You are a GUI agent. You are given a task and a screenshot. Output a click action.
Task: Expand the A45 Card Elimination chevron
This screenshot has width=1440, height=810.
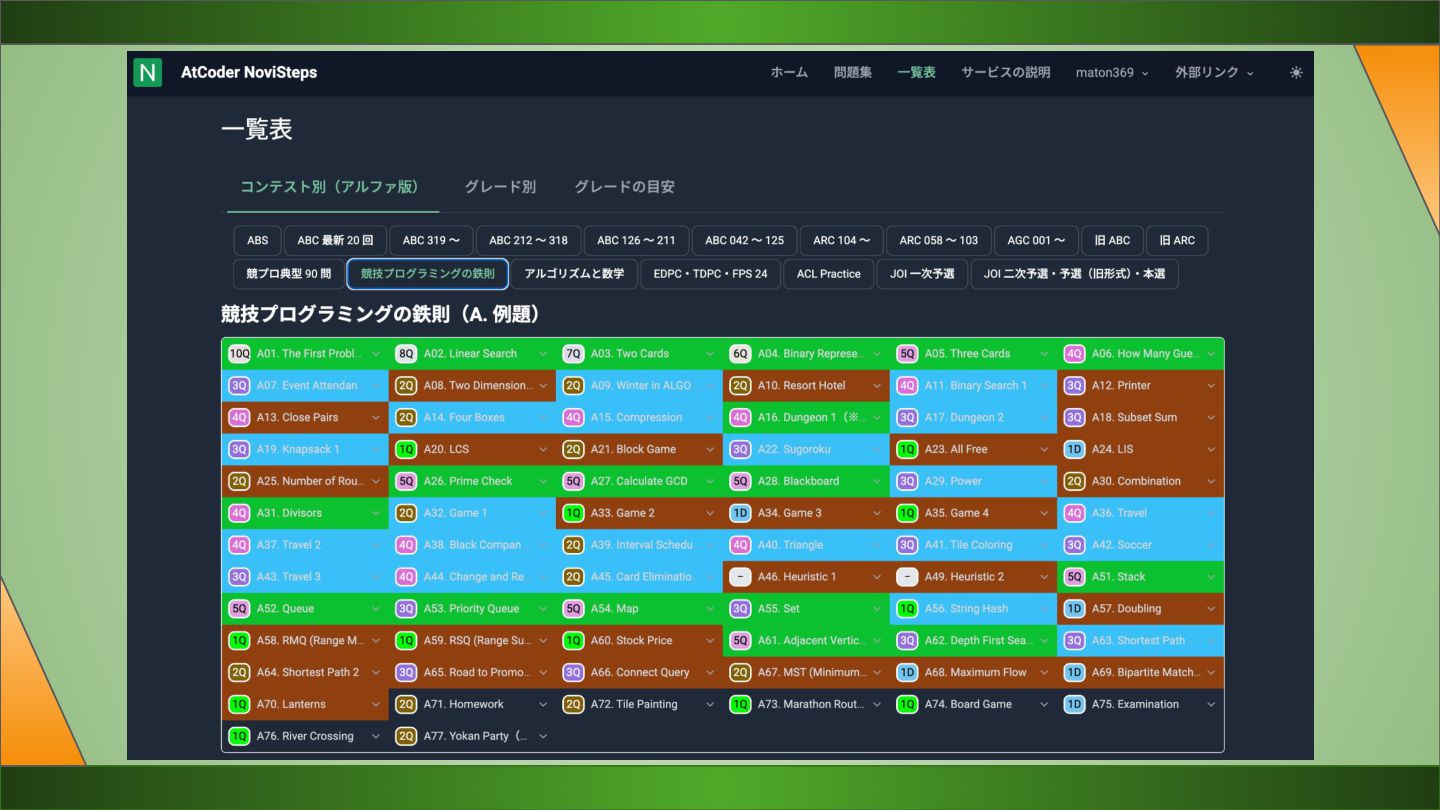(710, 577)
